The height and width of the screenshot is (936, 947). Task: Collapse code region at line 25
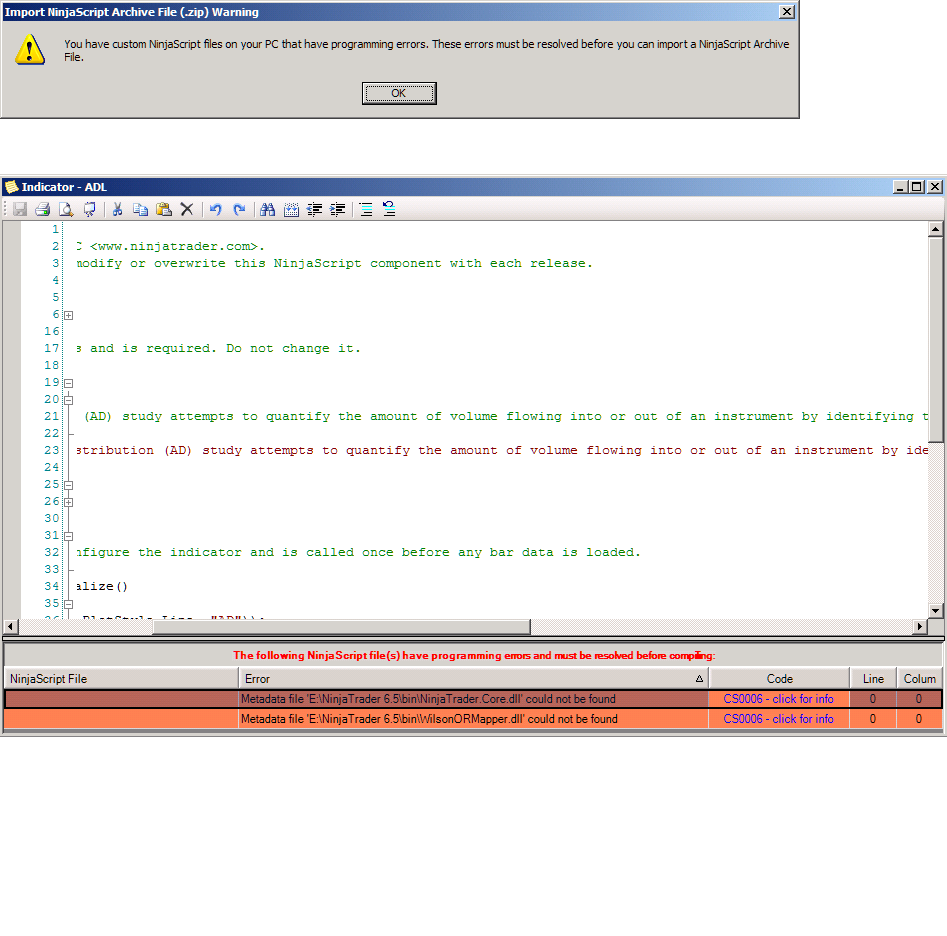coord(69,486)
